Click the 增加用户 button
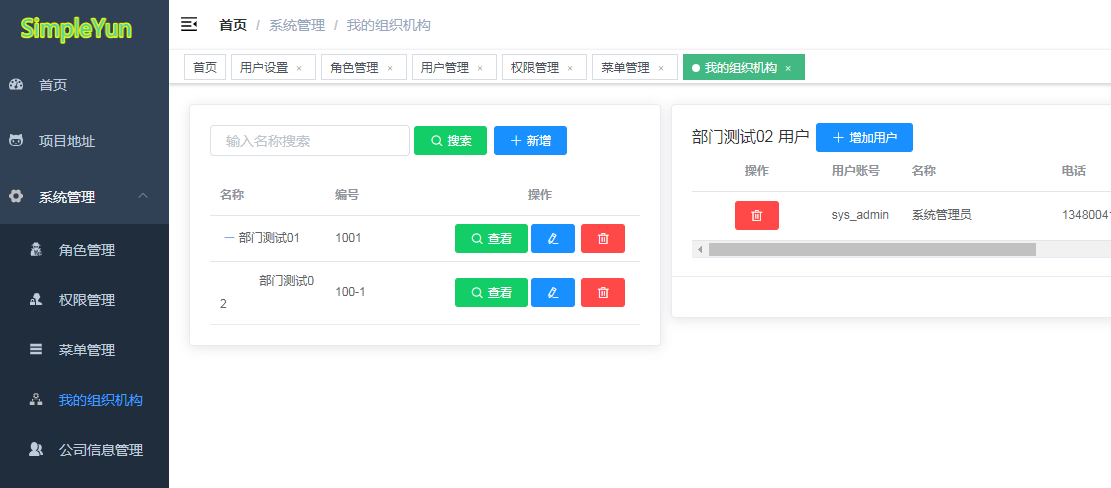 [864, 137]
